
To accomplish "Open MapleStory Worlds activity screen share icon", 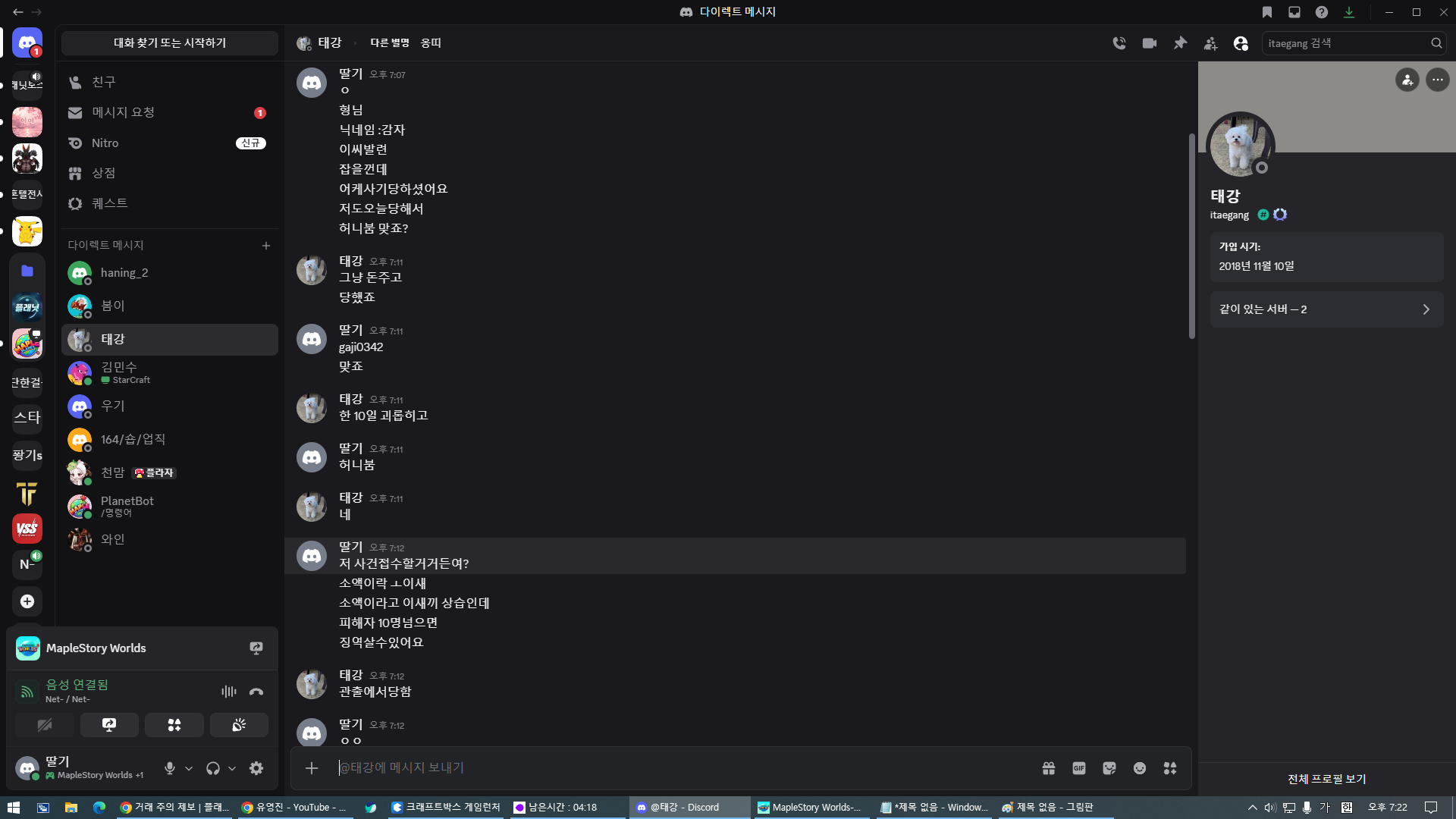I will pyautogui.click(x=256, y=648).
